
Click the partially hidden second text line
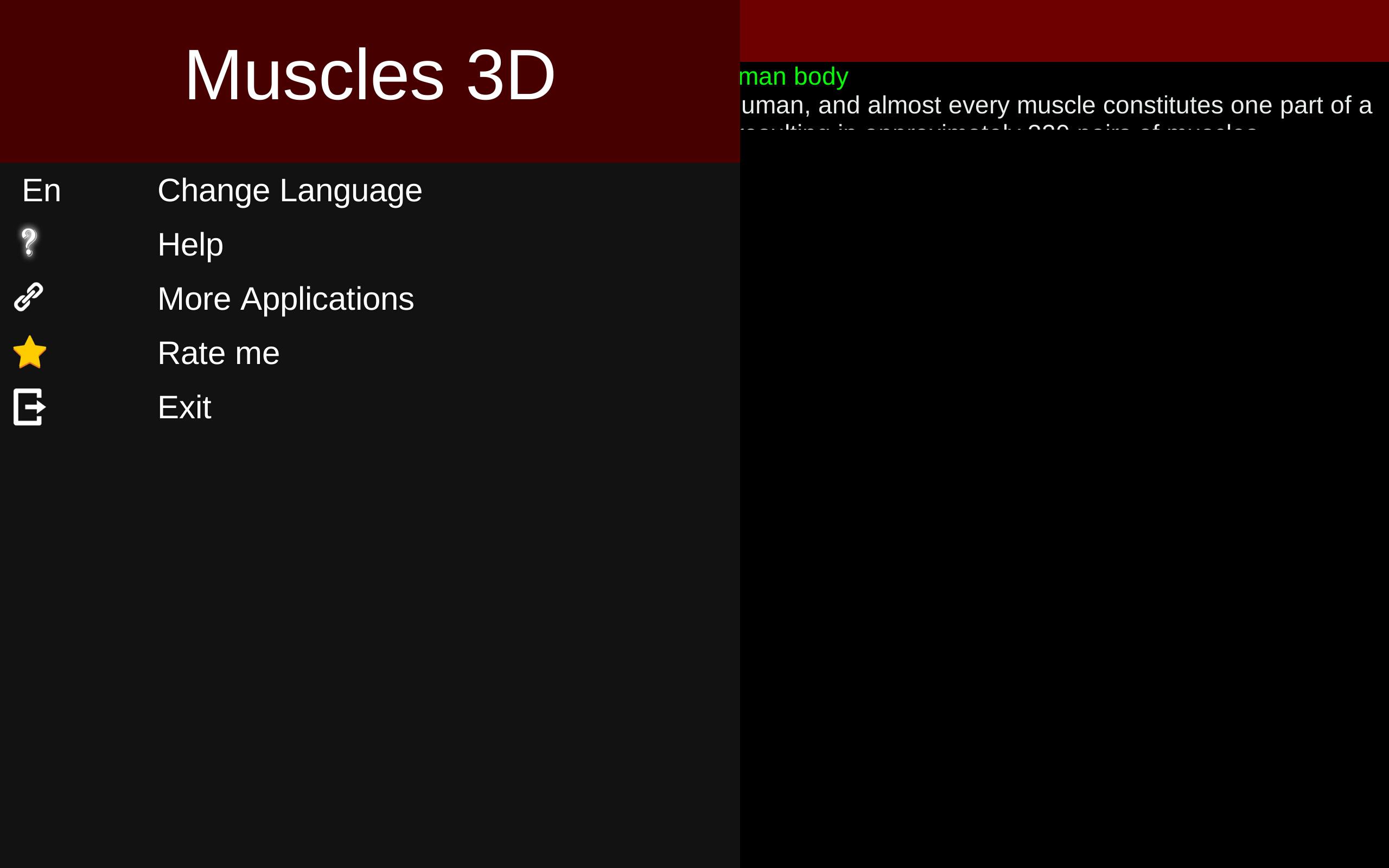click(x=999, y=127)
